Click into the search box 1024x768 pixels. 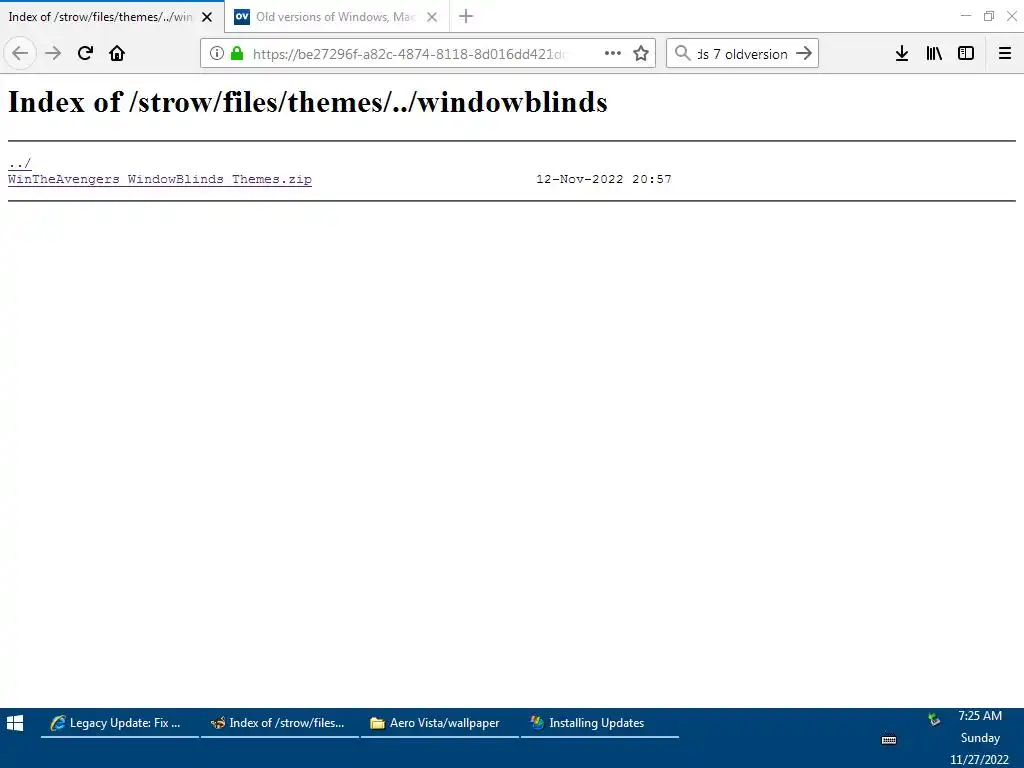743,54
